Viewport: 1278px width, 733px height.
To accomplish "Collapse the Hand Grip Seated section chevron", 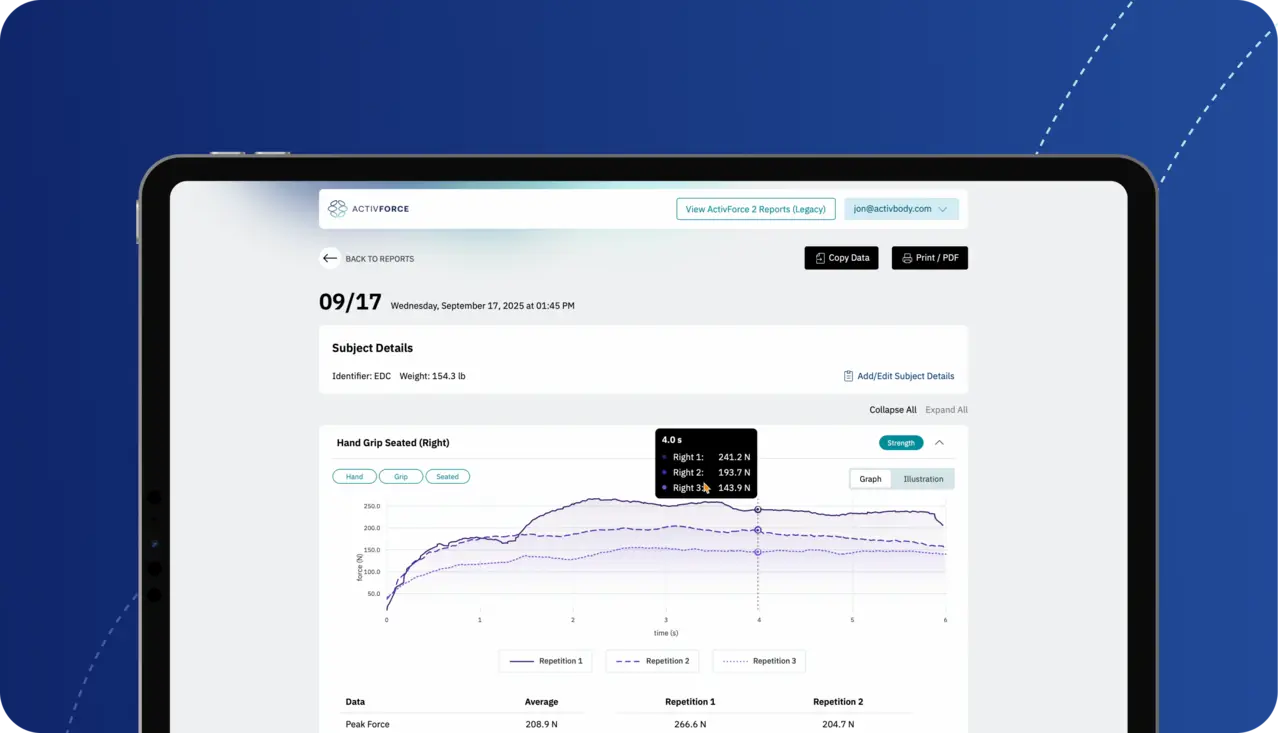I will tap(939, 443).
